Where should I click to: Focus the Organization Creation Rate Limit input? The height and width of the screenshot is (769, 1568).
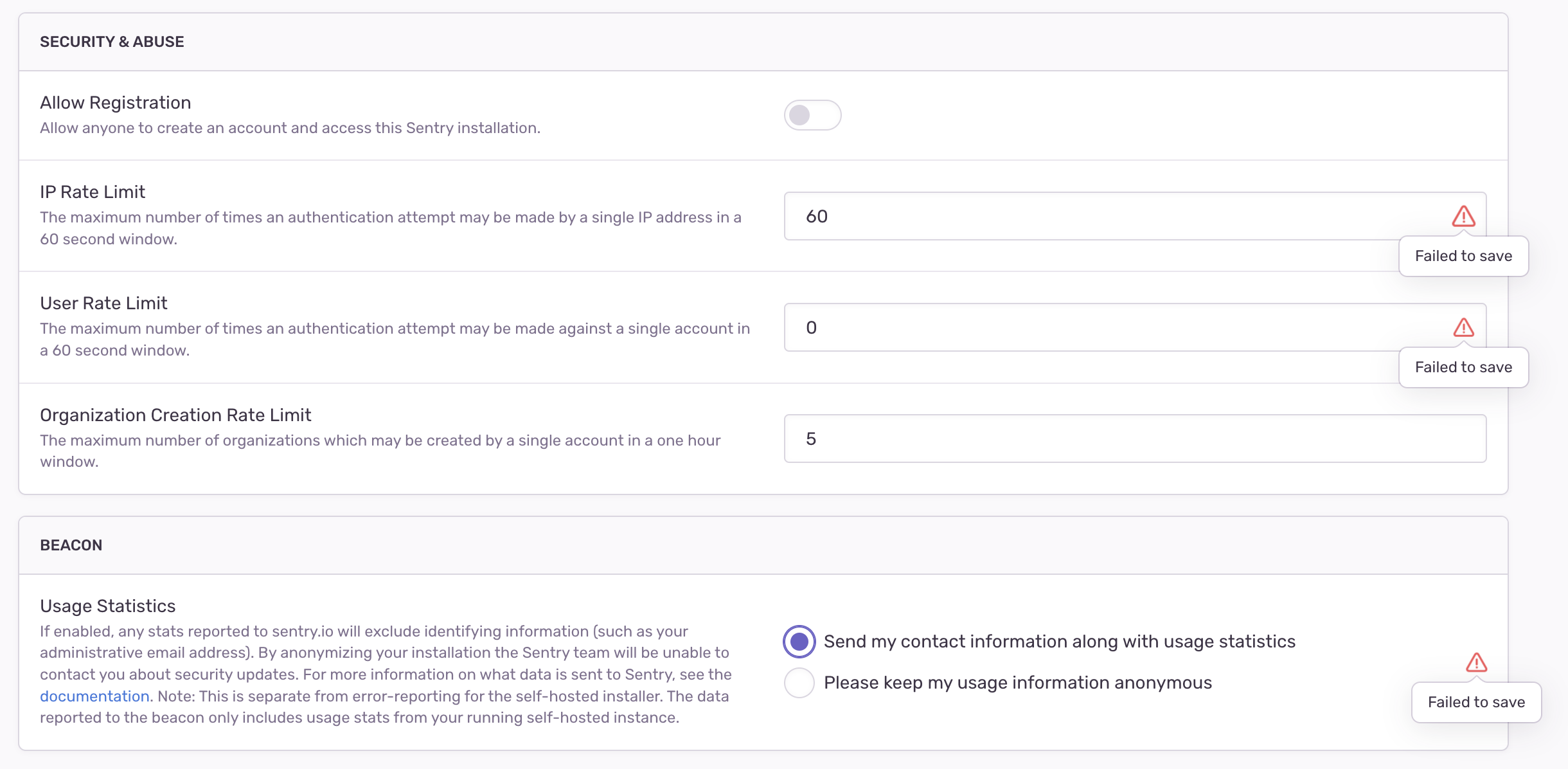click(x=1135, y=439)
